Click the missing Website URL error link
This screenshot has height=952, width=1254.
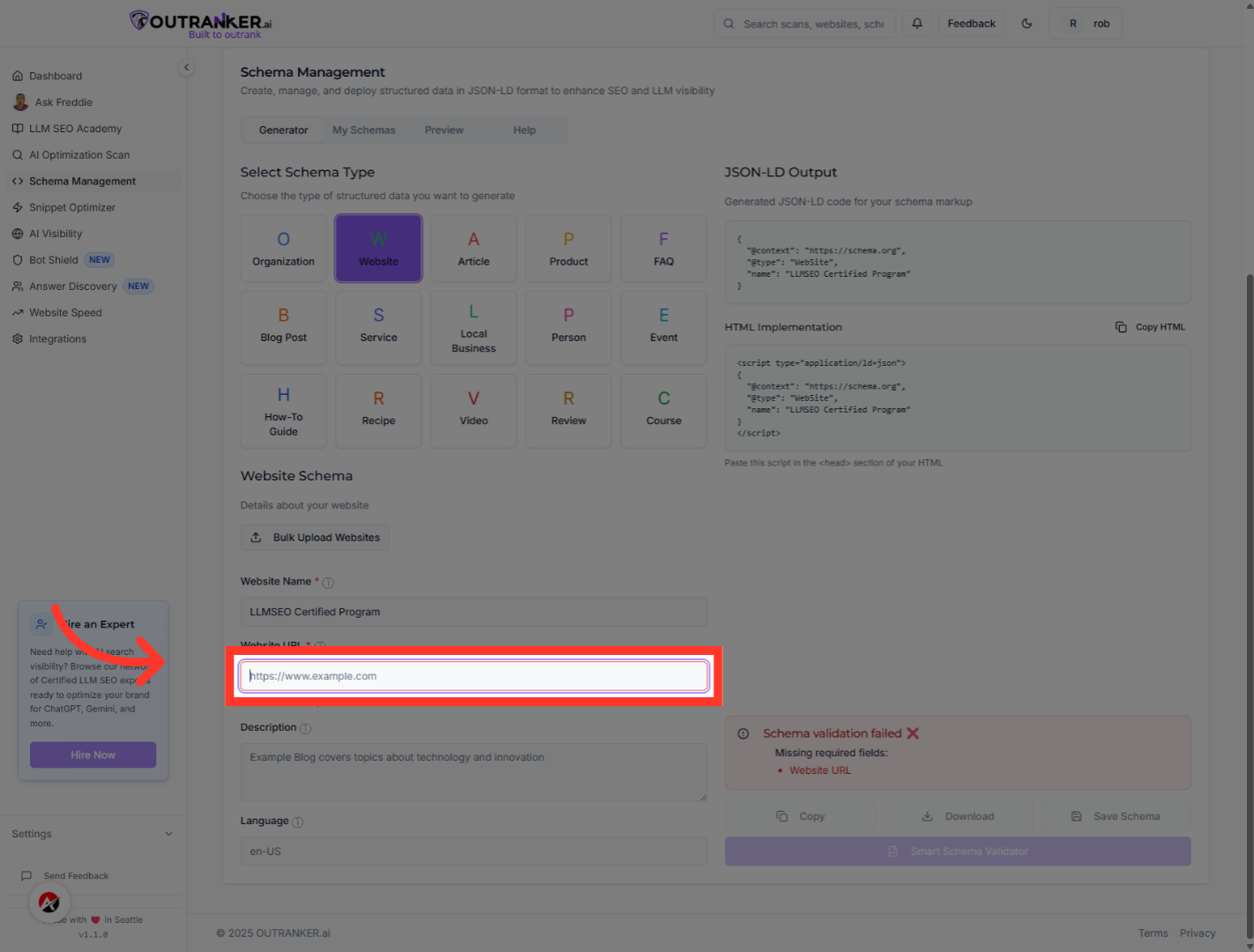pos(820,770)
